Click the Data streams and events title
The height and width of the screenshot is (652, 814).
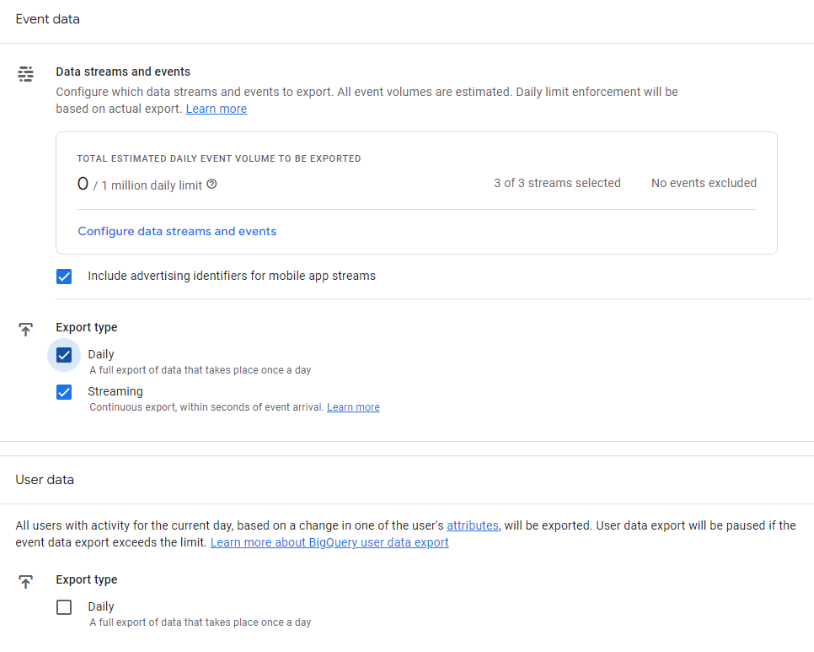click(x=123, y=72)
